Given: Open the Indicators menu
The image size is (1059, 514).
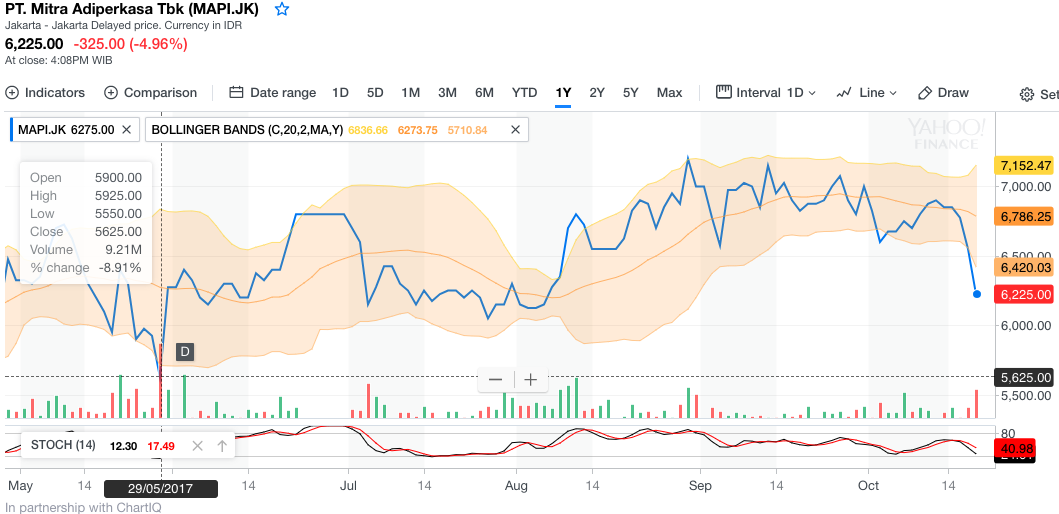Looking at the screenshot, I should (45, 93).
